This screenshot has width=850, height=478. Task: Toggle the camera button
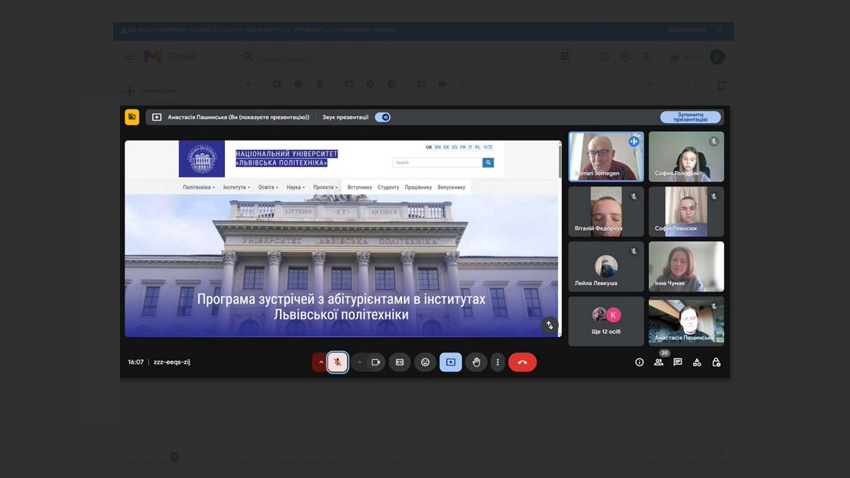pos(376,362)
